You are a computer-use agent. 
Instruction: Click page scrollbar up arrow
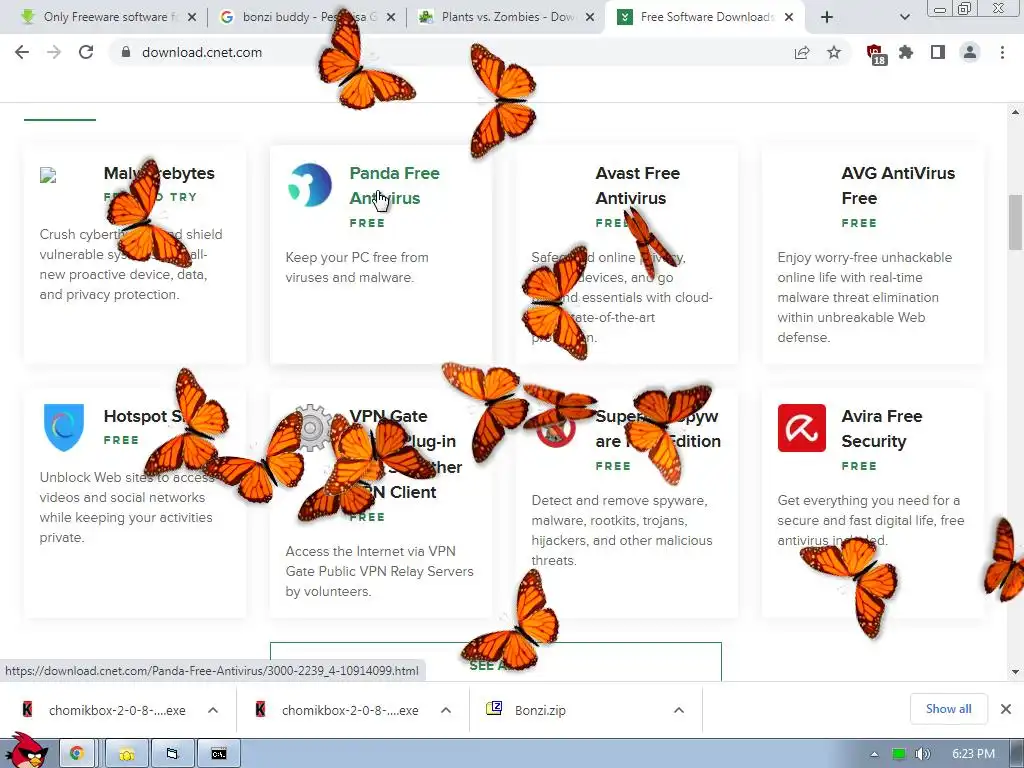(x=1015, y=112)
